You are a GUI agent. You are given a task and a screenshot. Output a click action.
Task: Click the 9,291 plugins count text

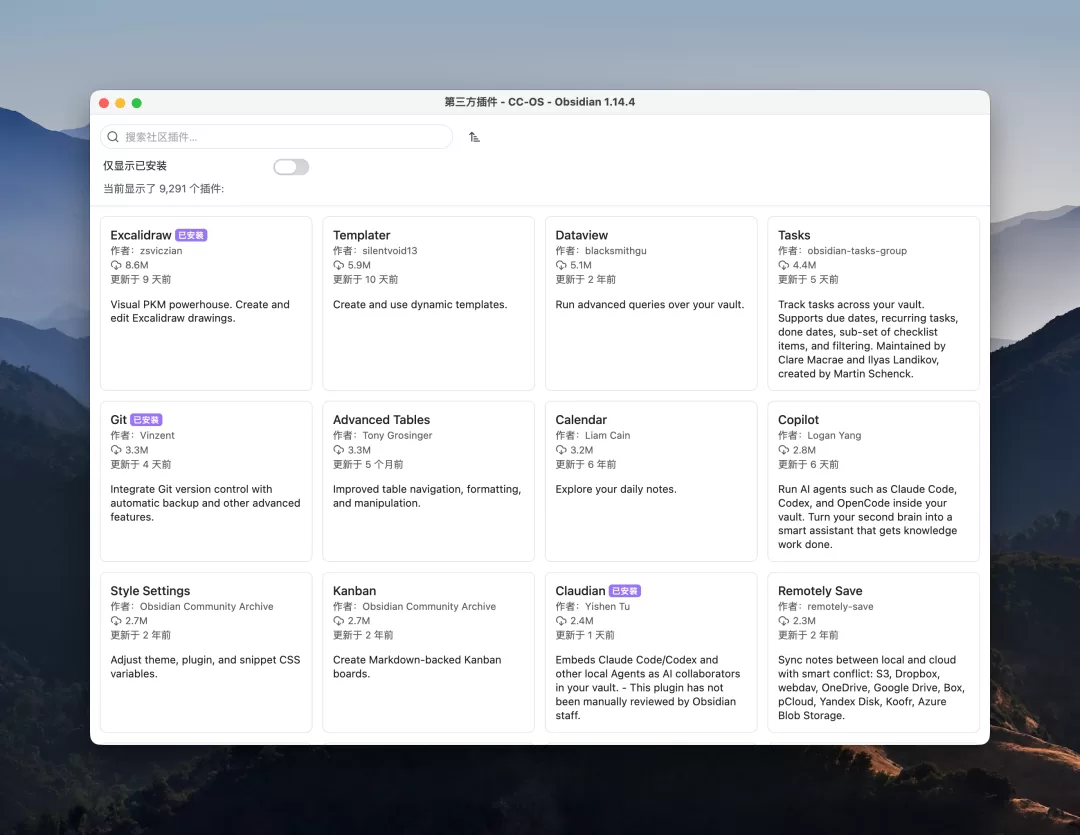(x=164, y=189)
